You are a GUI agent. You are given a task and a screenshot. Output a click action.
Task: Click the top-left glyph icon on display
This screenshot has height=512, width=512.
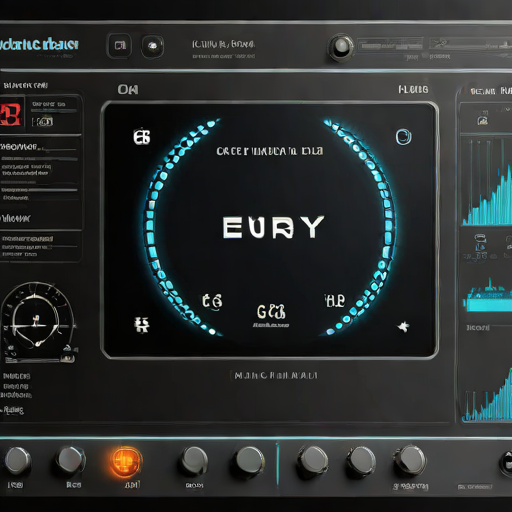pos(142,137)
